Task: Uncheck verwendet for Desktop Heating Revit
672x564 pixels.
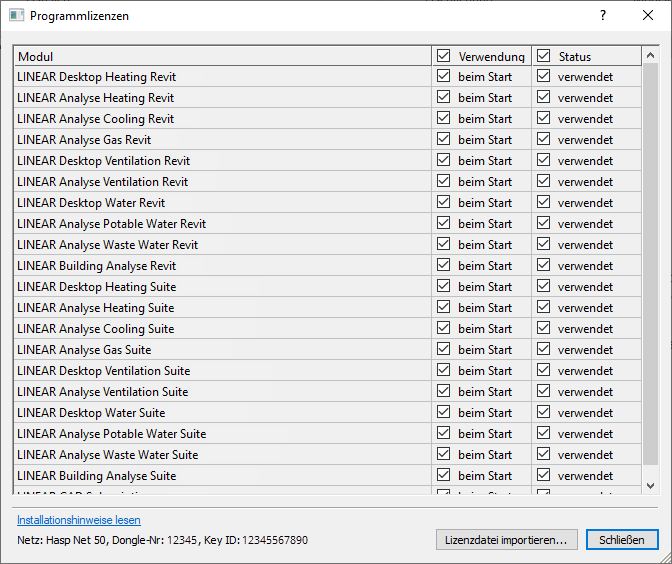Action: (543, 76)
